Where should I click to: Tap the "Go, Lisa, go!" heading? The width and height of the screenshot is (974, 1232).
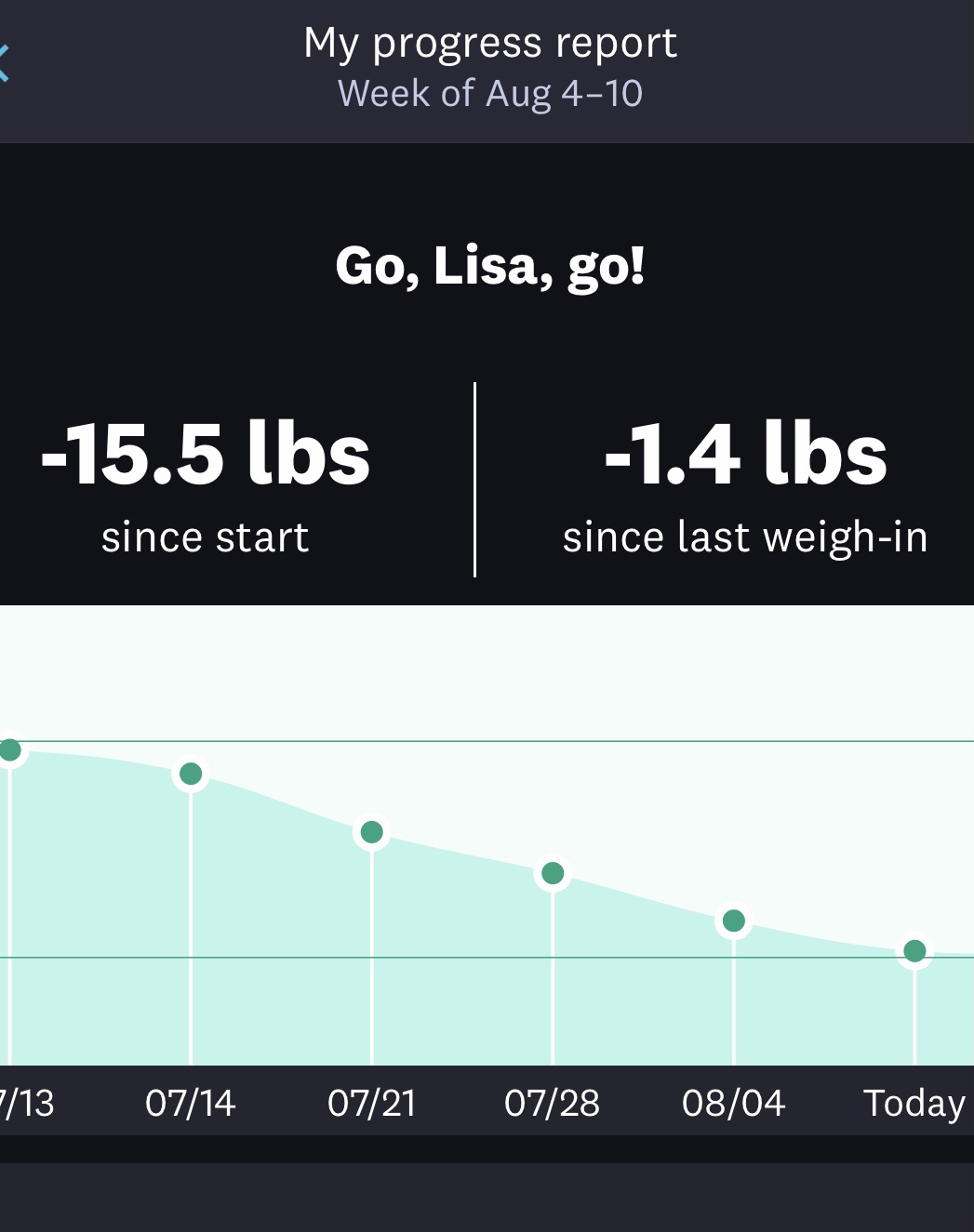point(489,267)
